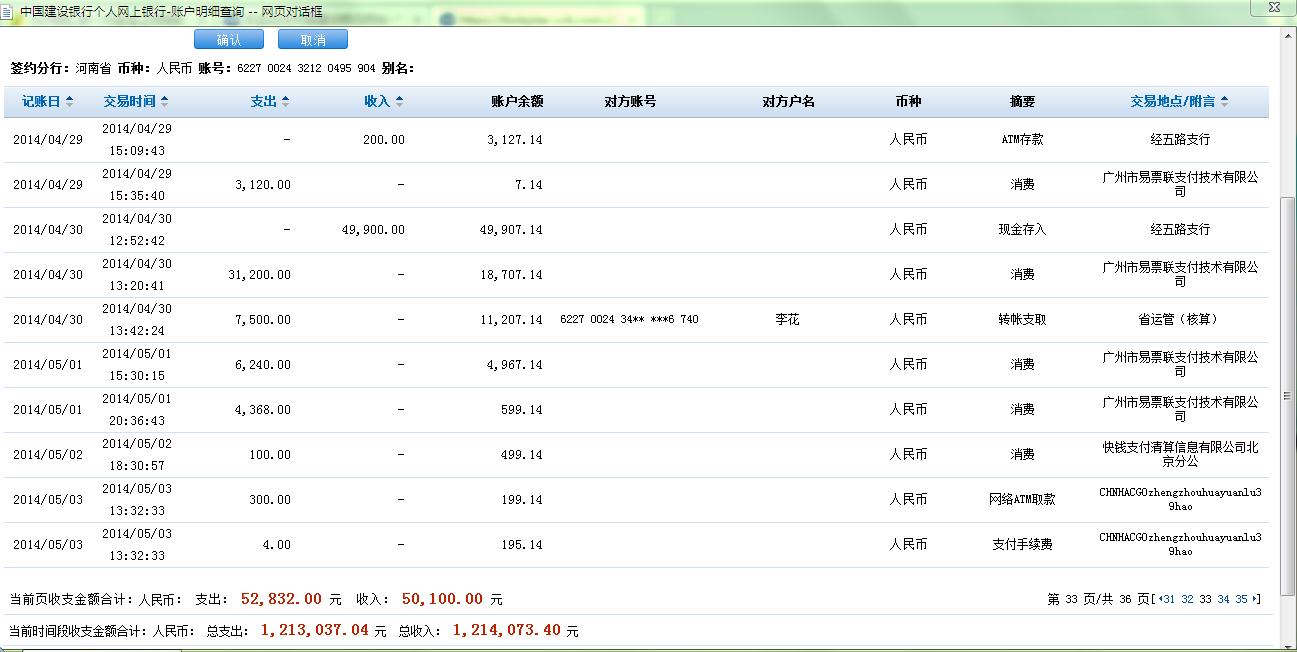The image size is (1297, 652).
Task: Sort by 支出 column arrow icon
Action: (285, 102)
